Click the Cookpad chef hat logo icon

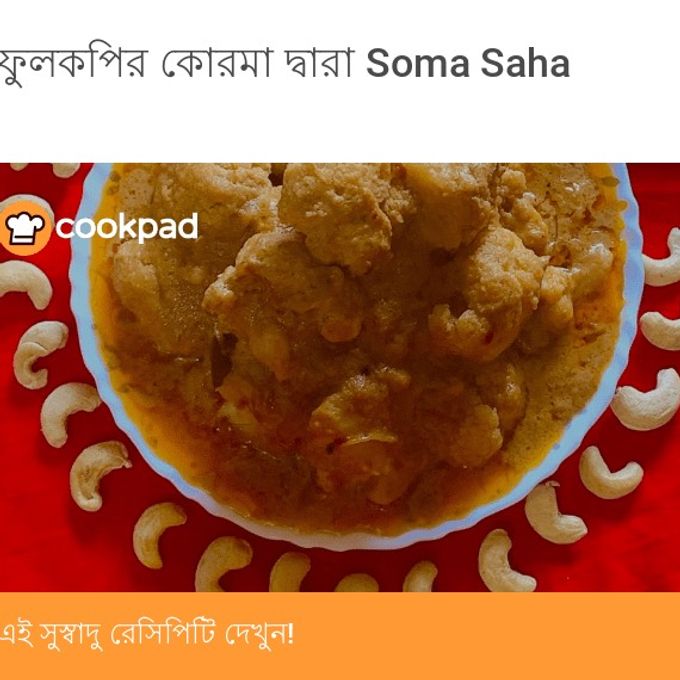pos(25,228)
